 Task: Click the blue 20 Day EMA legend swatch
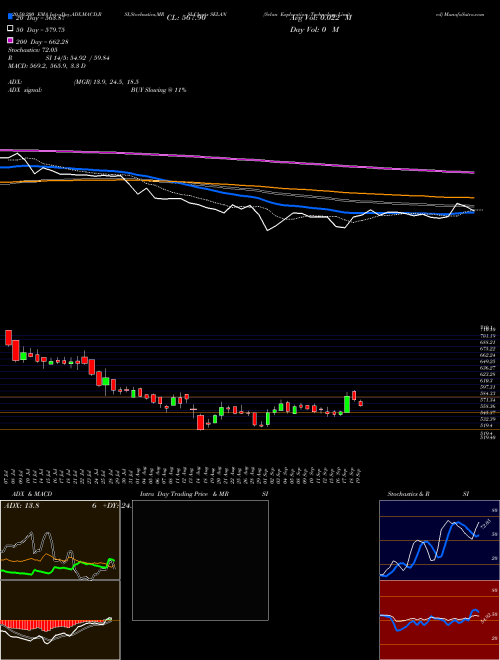[10, 17]
